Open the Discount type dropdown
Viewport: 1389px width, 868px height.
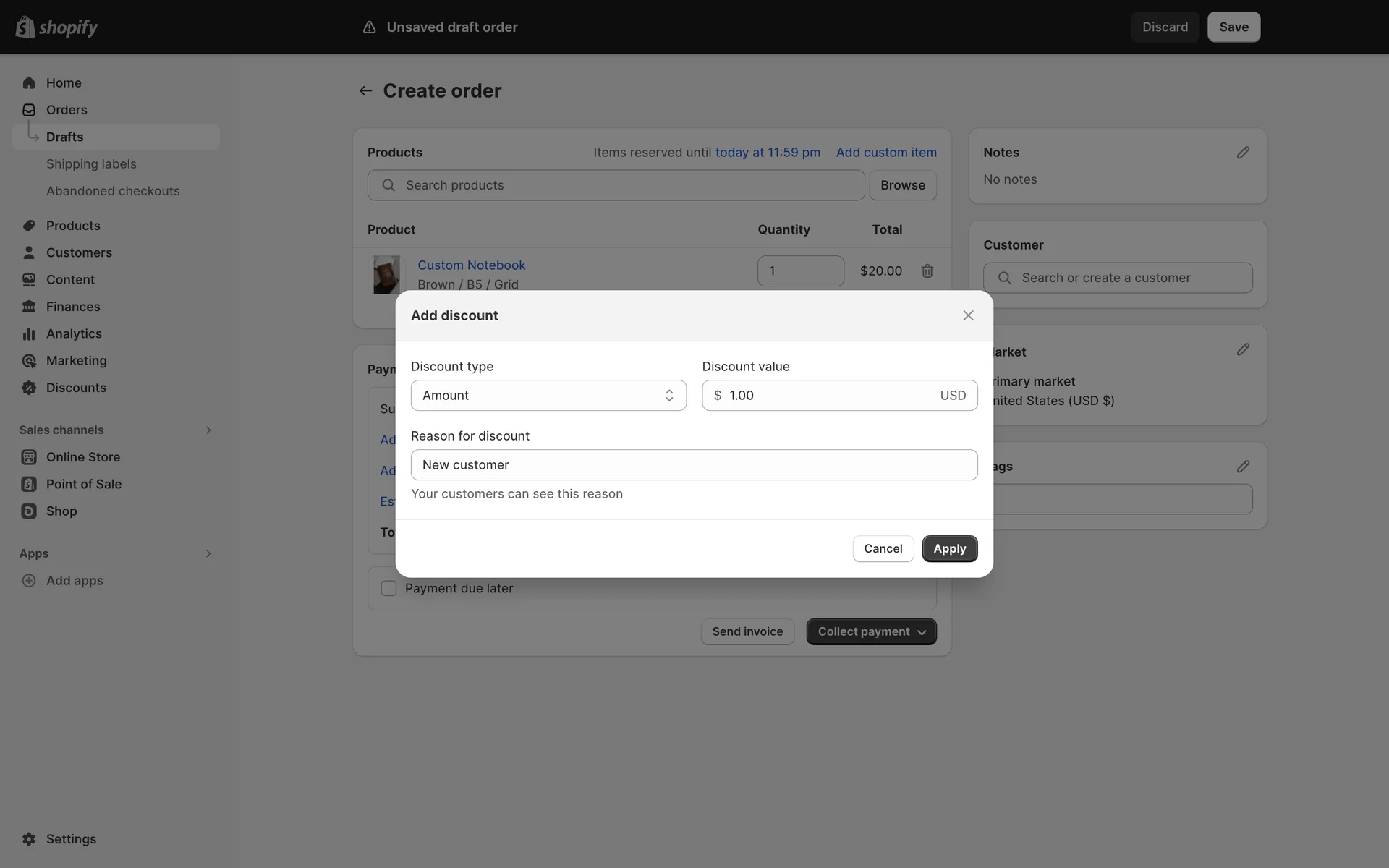tap(548, 396)
